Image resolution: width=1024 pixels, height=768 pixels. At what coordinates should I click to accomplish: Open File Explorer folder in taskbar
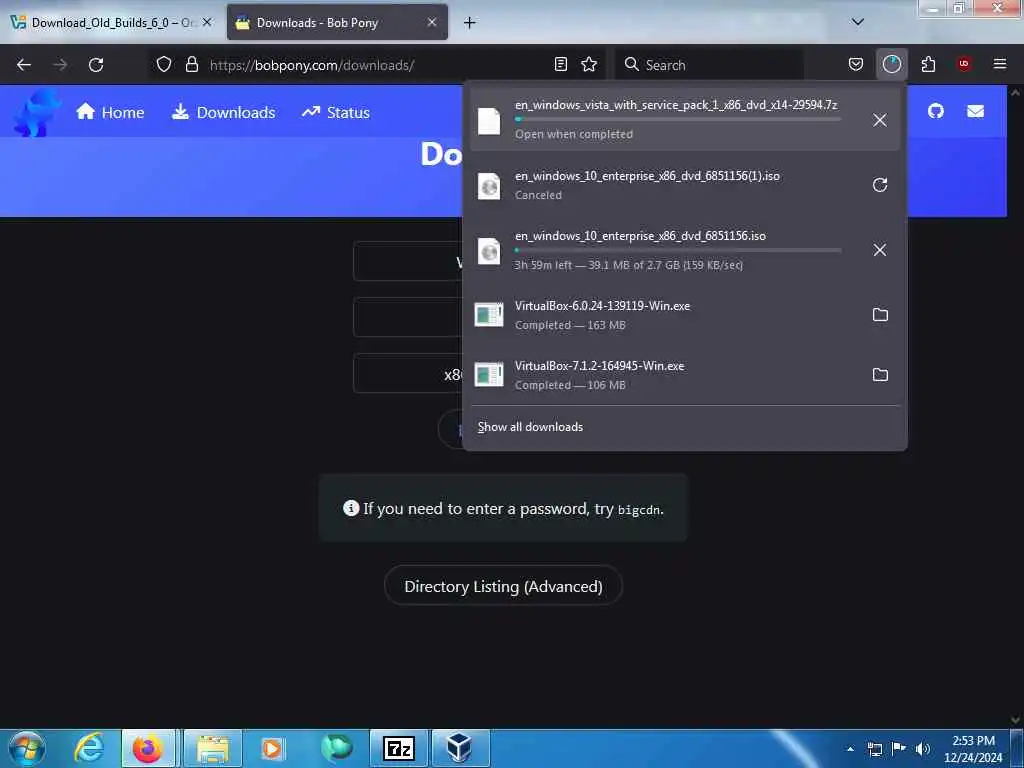(213, 748)
